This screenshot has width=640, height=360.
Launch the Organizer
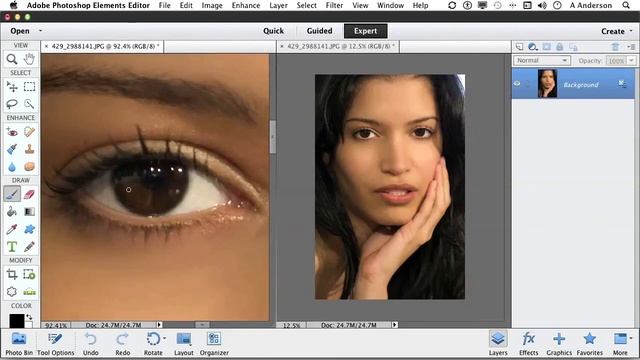pyautogui.click(x=214, y=344)
